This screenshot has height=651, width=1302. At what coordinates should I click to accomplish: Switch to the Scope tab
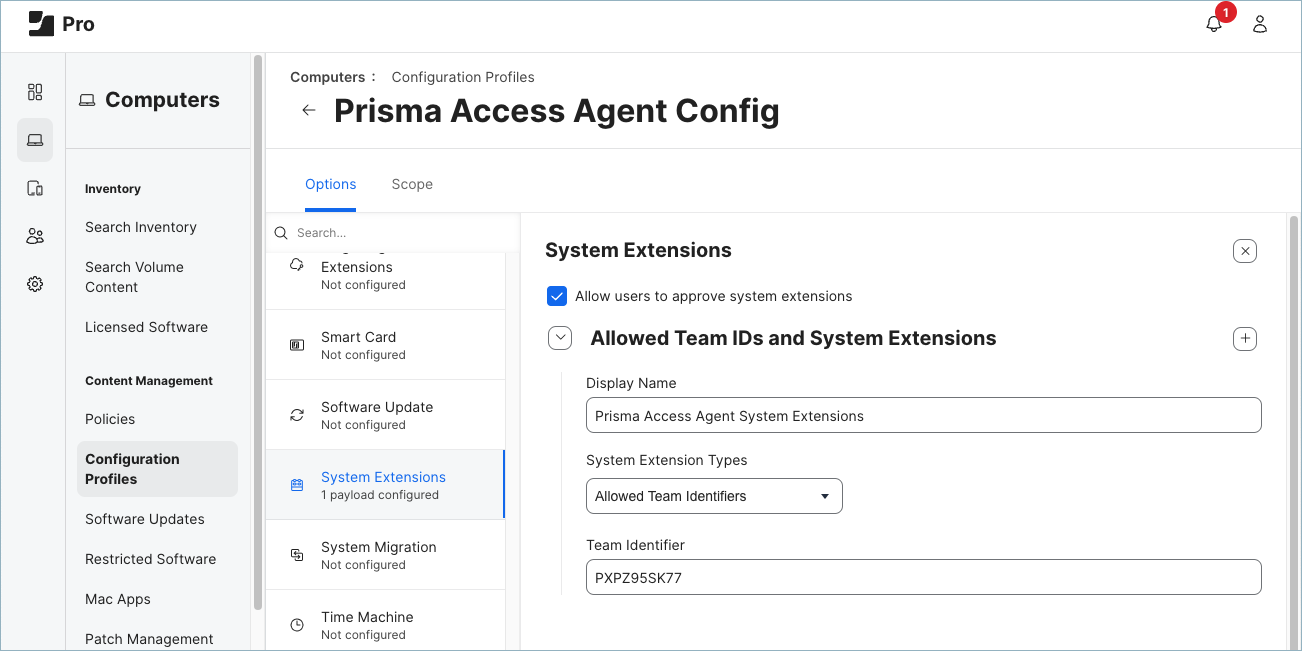point(412,184)
